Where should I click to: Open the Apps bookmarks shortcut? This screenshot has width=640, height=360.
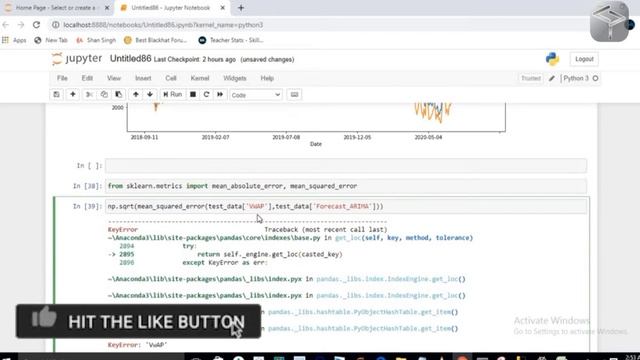(x=14, y=40)
